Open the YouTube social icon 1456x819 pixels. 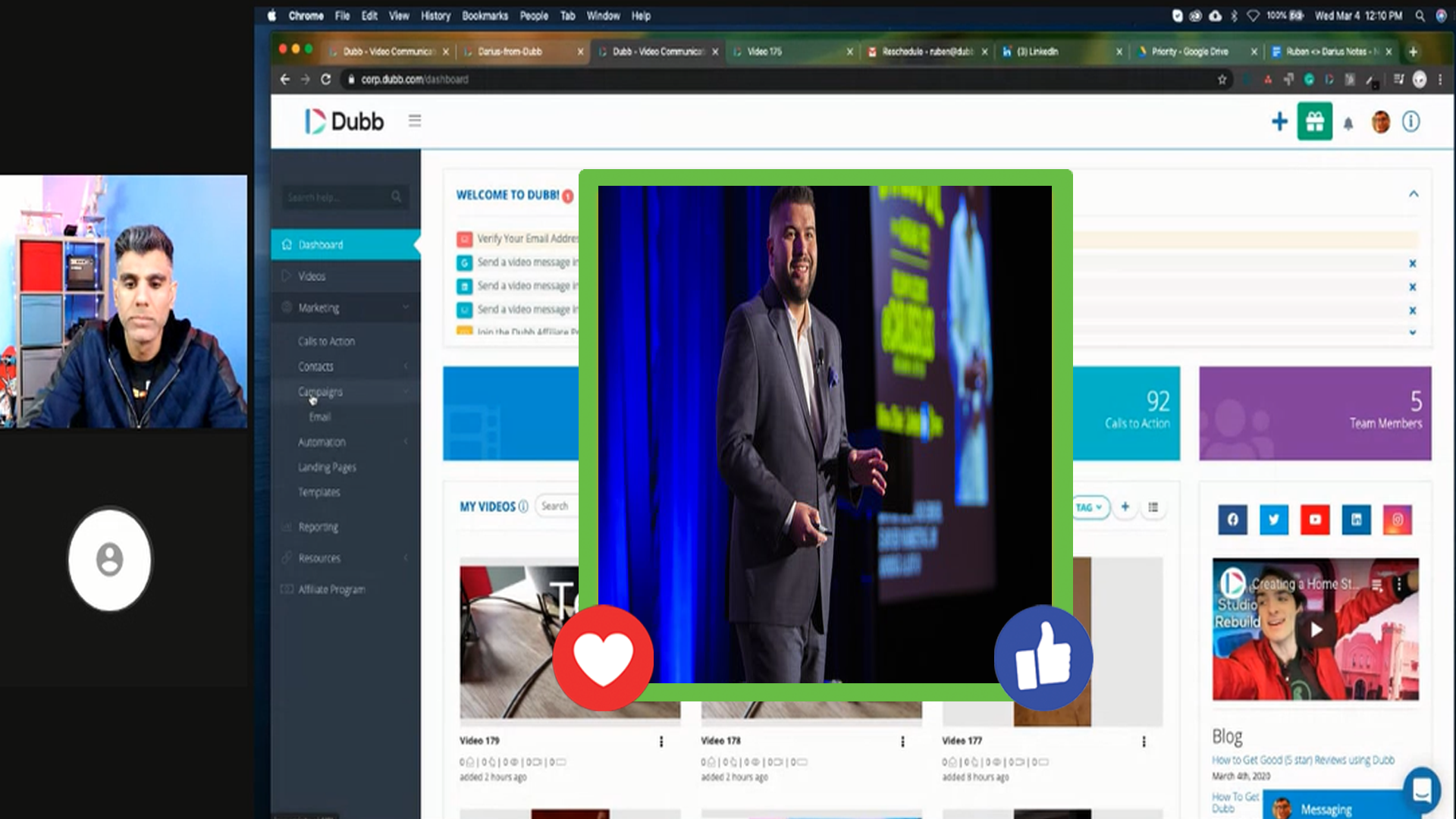[x=1315, y=519]
